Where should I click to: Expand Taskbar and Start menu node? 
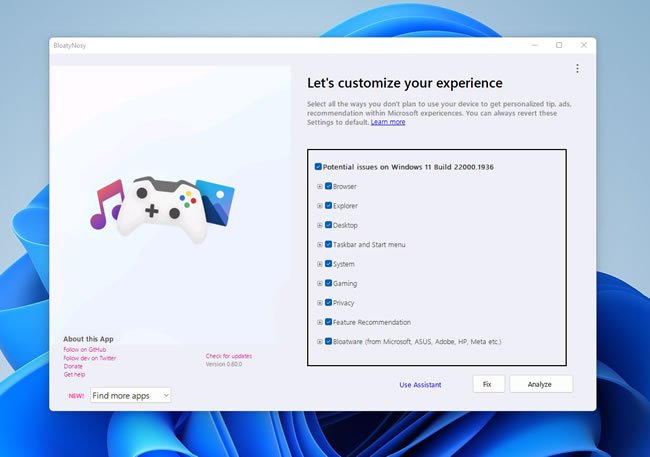click(x=320, y=245)
